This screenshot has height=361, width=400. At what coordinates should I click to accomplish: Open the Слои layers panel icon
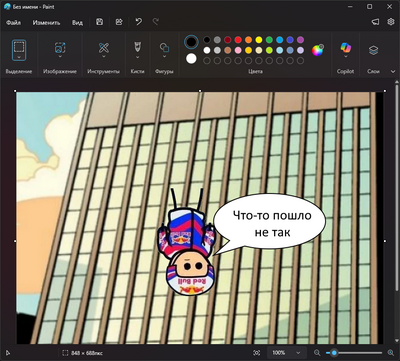[x=373, y=50]
